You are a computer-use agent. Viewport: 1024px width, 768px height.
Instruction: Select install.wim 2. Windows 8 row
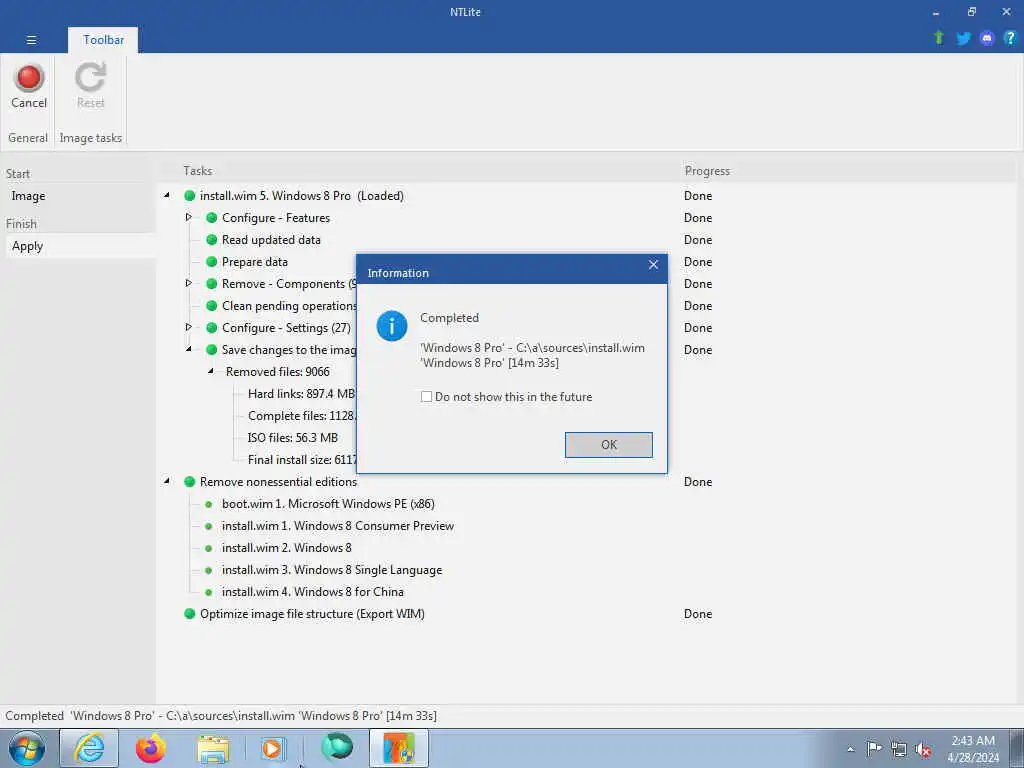pos(287,548)
